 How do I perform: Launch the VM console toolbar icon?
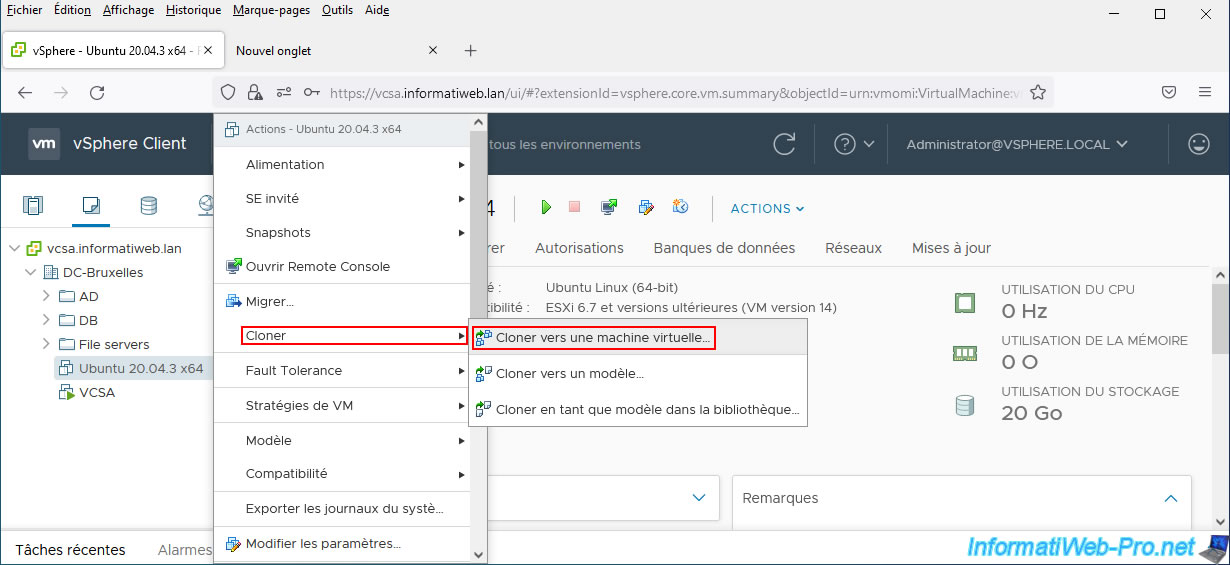tap(609, 207)
